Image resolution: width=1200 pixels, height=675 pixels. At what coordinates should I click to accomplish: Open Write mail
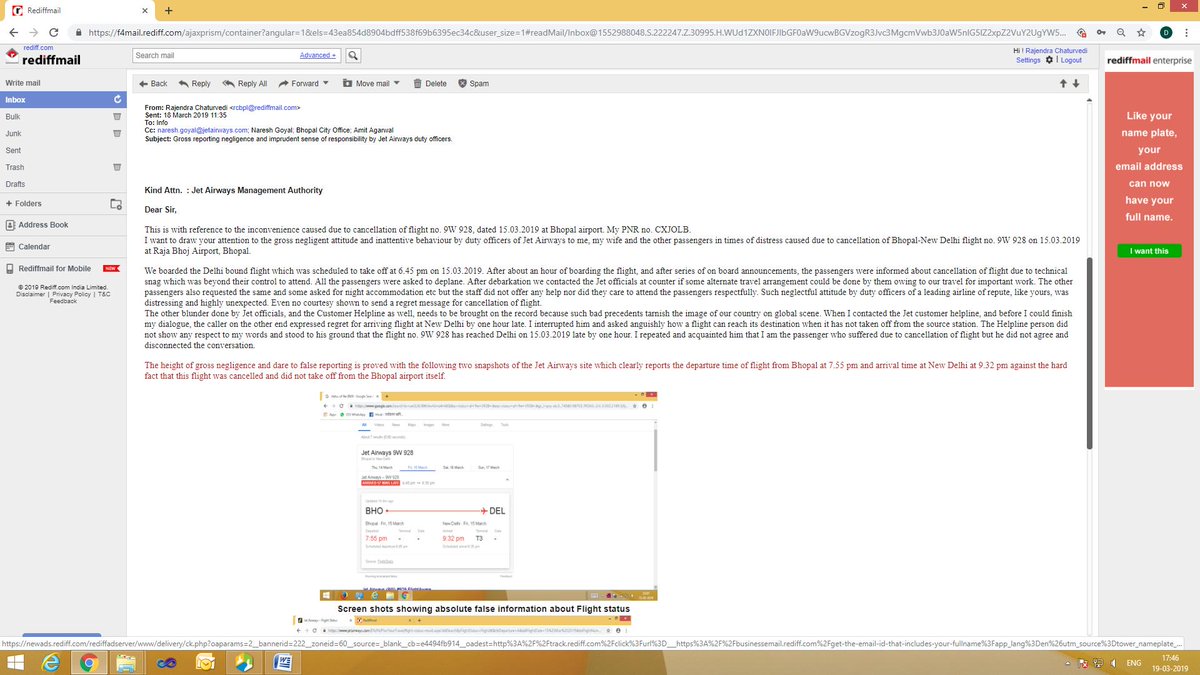(22, 82)
